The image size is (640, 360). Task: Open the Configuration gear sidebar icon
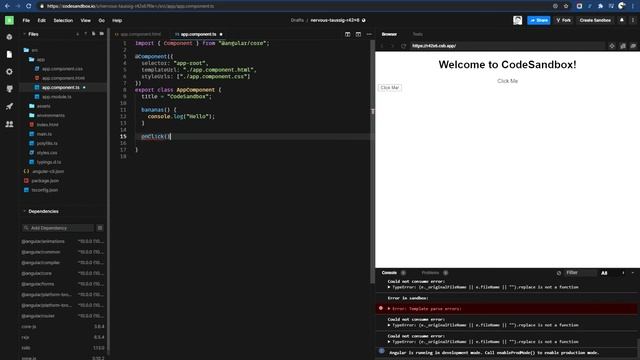coord(9,72)
